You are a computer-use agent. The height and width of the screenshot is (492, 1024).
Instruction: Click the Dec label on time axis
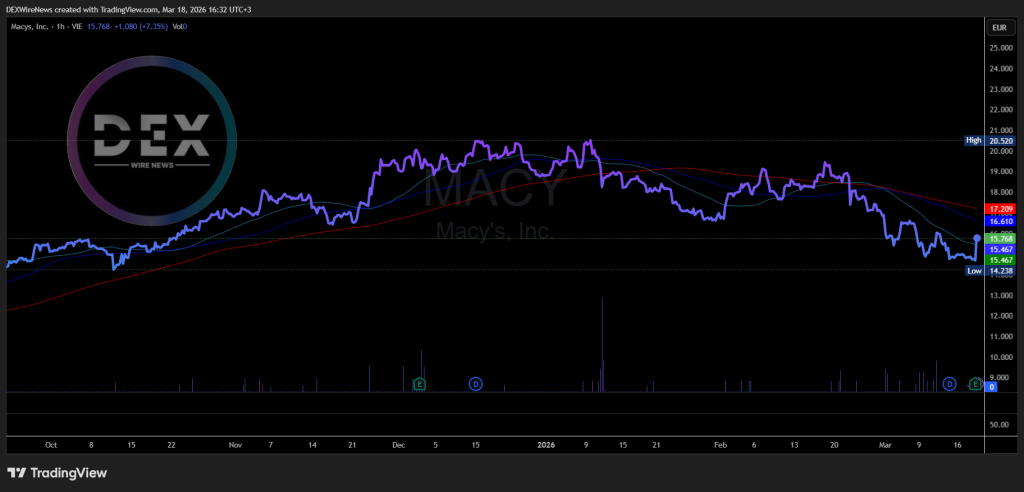tap(399, 445)
